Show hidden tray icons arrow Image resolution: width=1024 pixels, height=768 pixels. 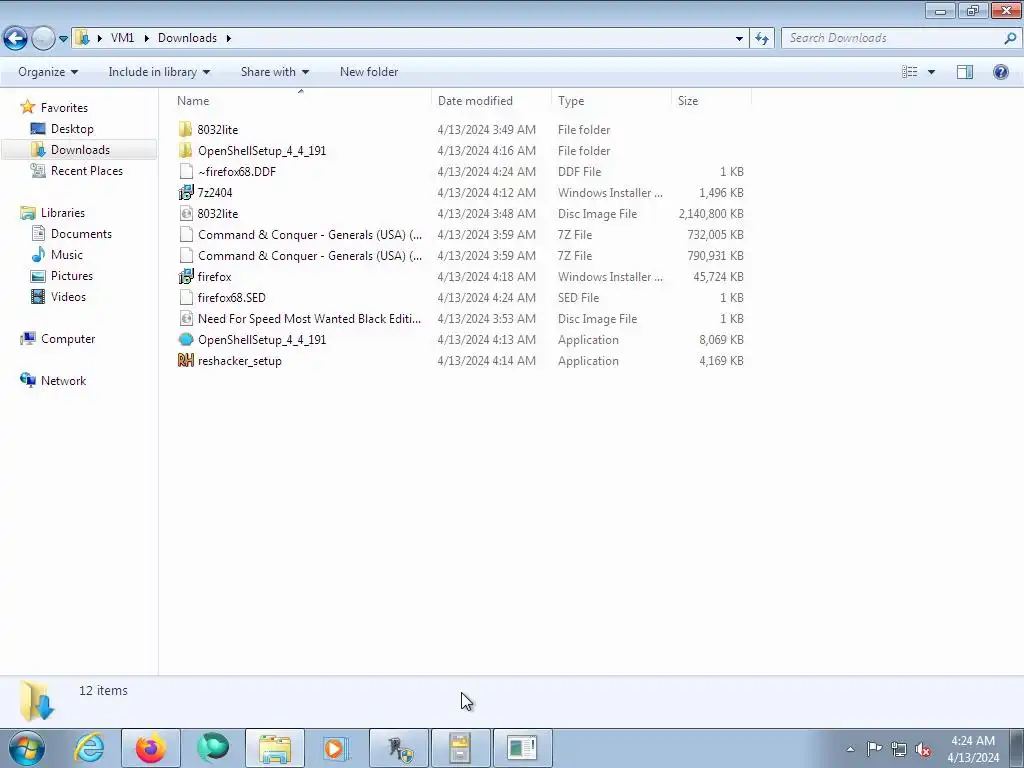point(850,749)
